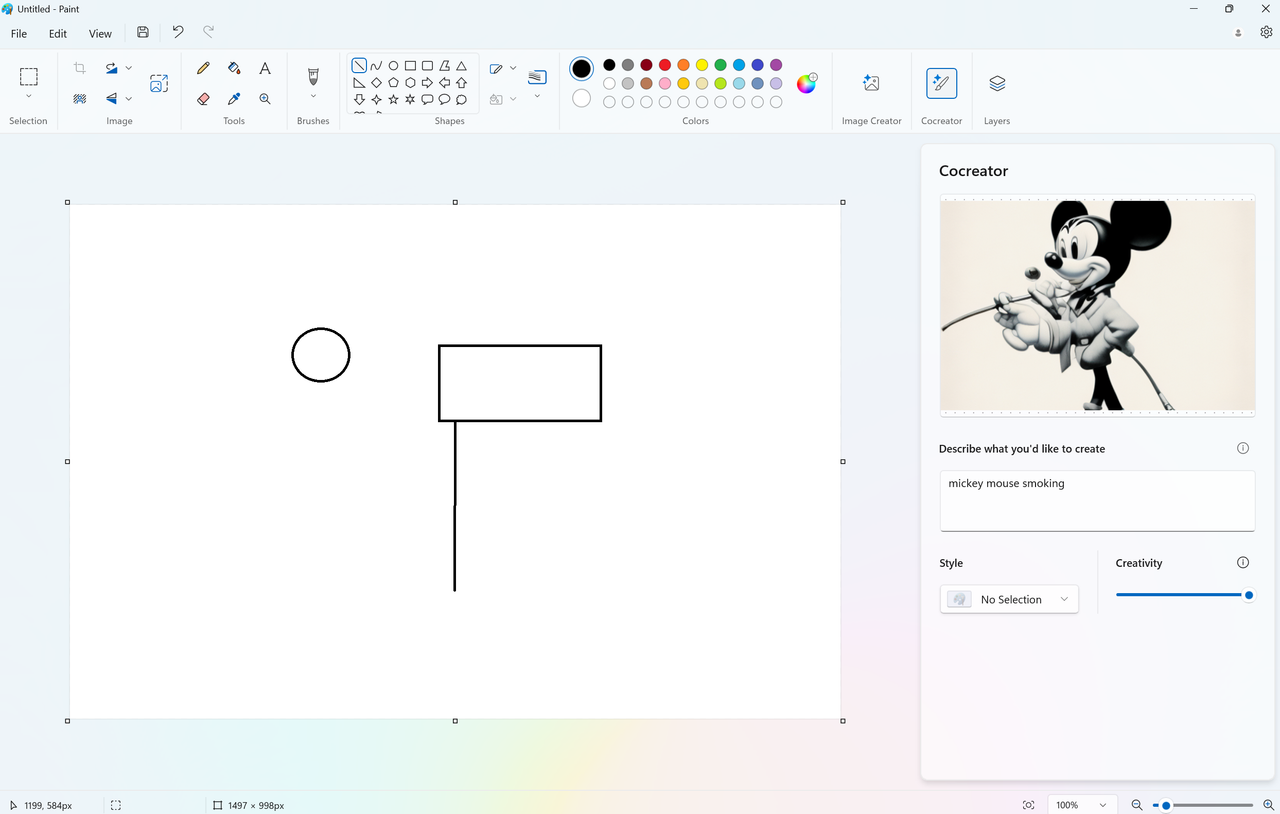Open the 100% zoom level dropdown

1081,805
